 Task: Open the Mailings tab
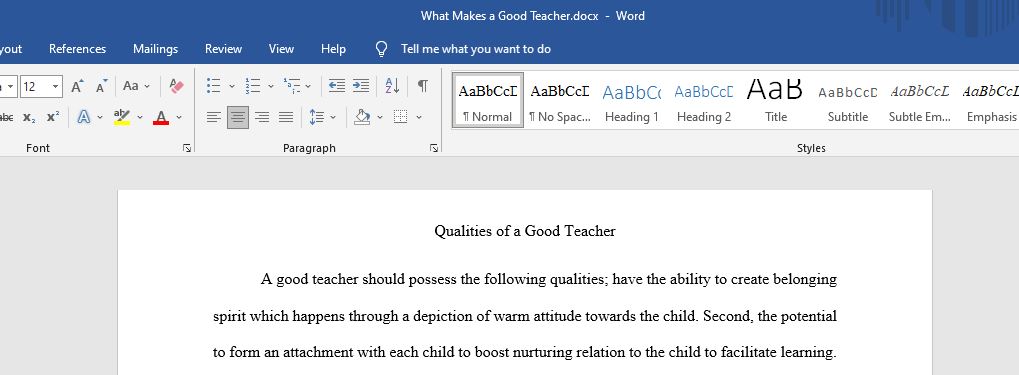coord(155,49)
